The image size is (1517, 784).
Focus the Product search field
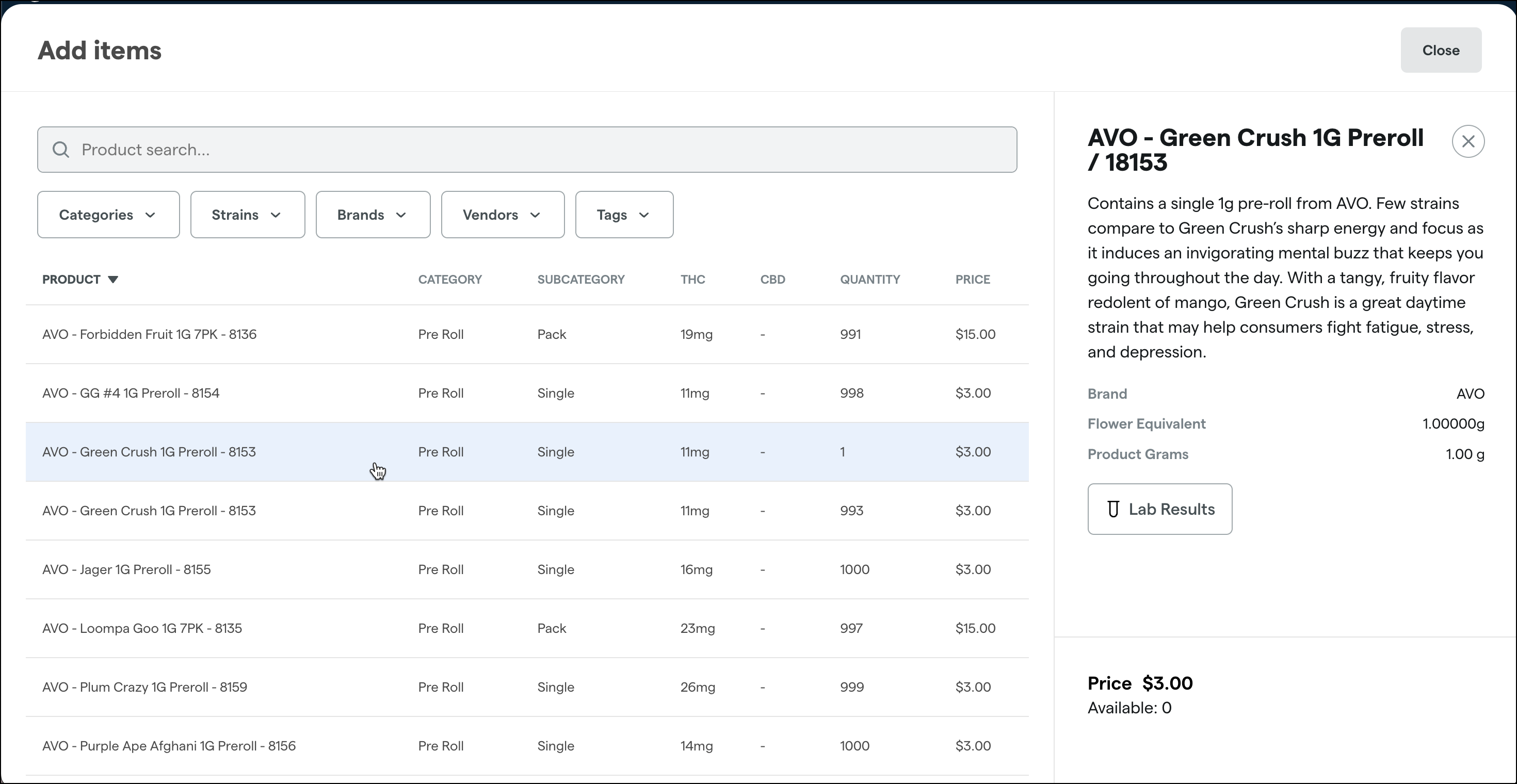527,150
